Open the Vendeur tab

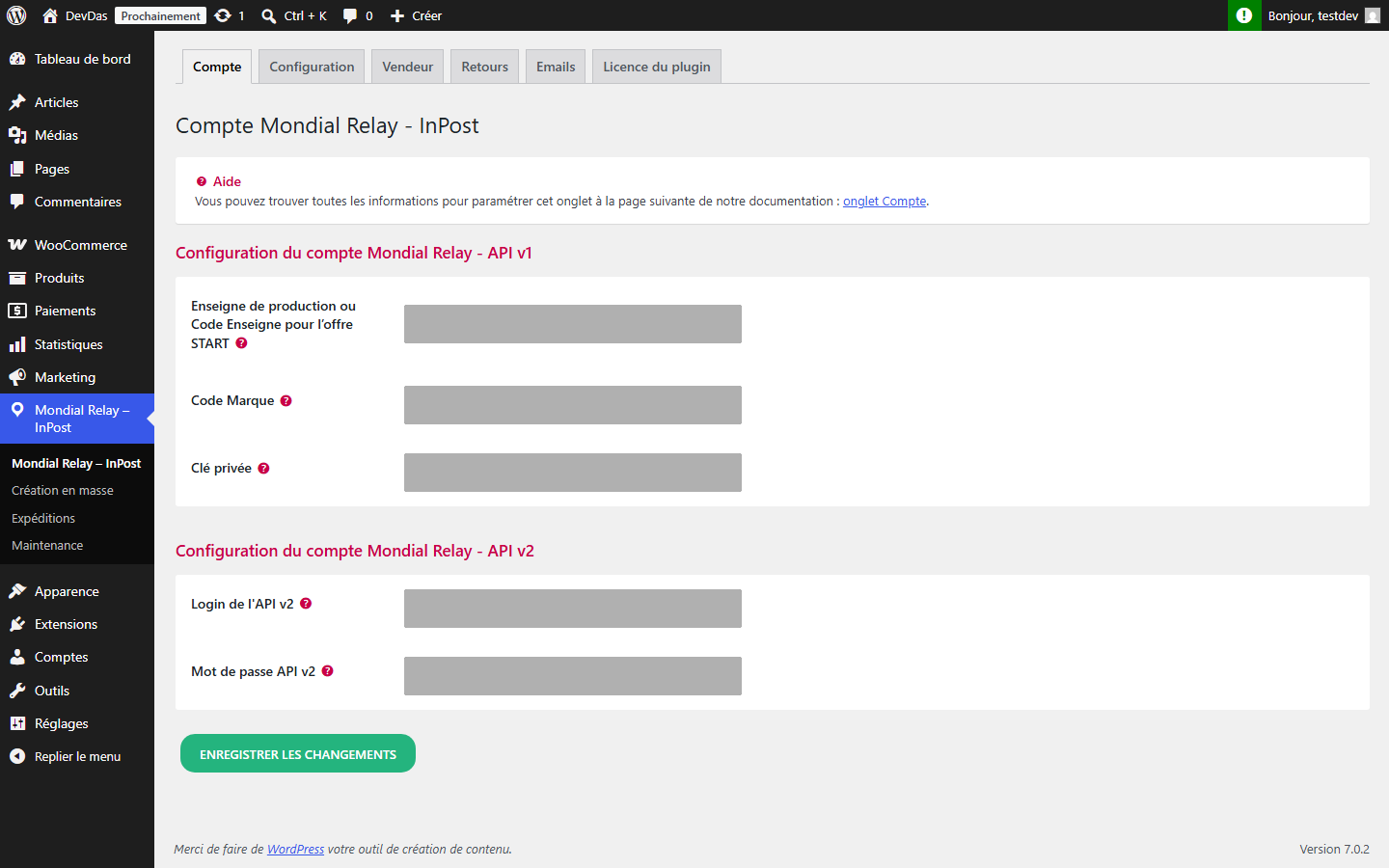408,67
